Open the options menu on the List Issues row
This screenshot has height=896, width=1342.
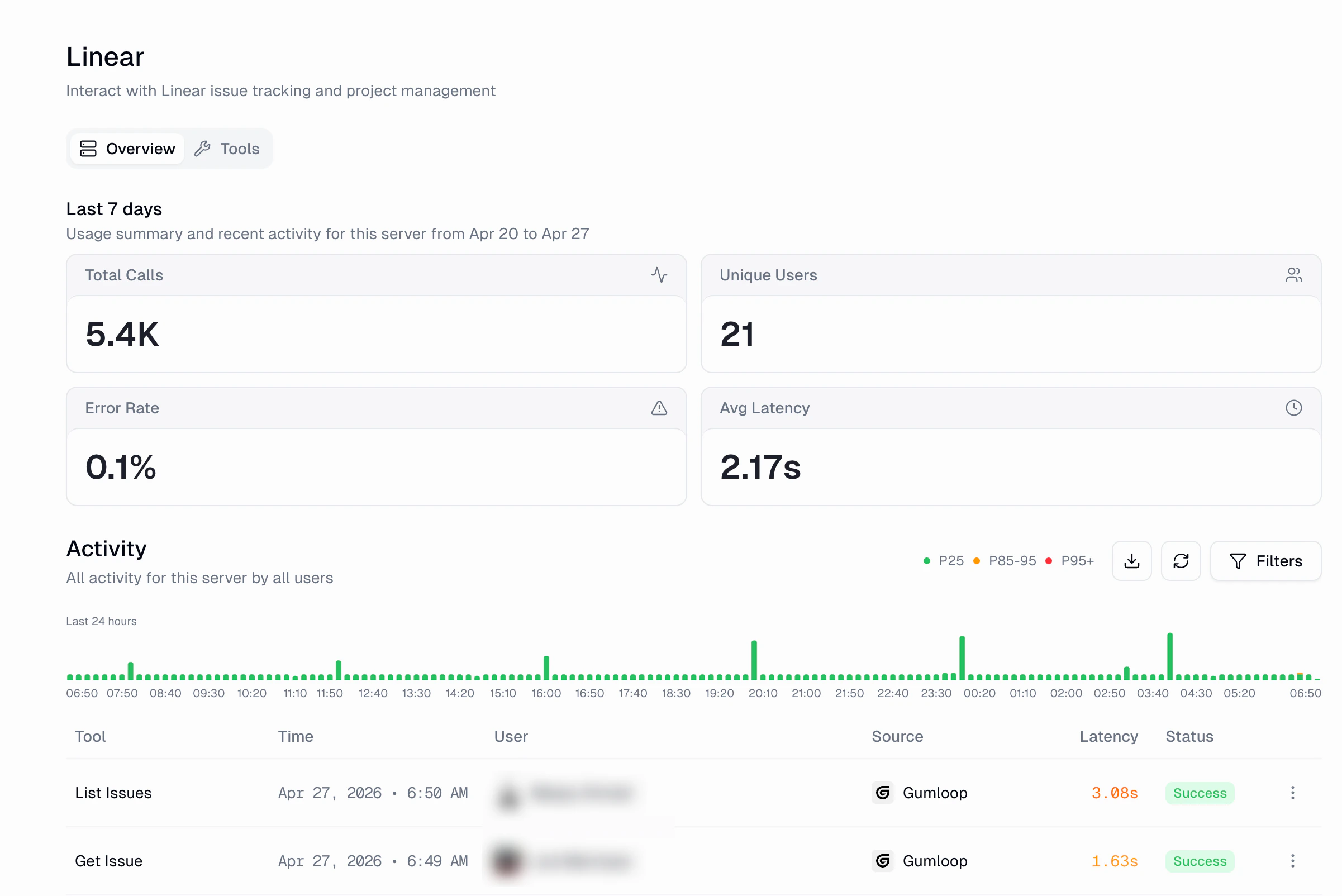pyautogui.click(x=1292, y=793)
